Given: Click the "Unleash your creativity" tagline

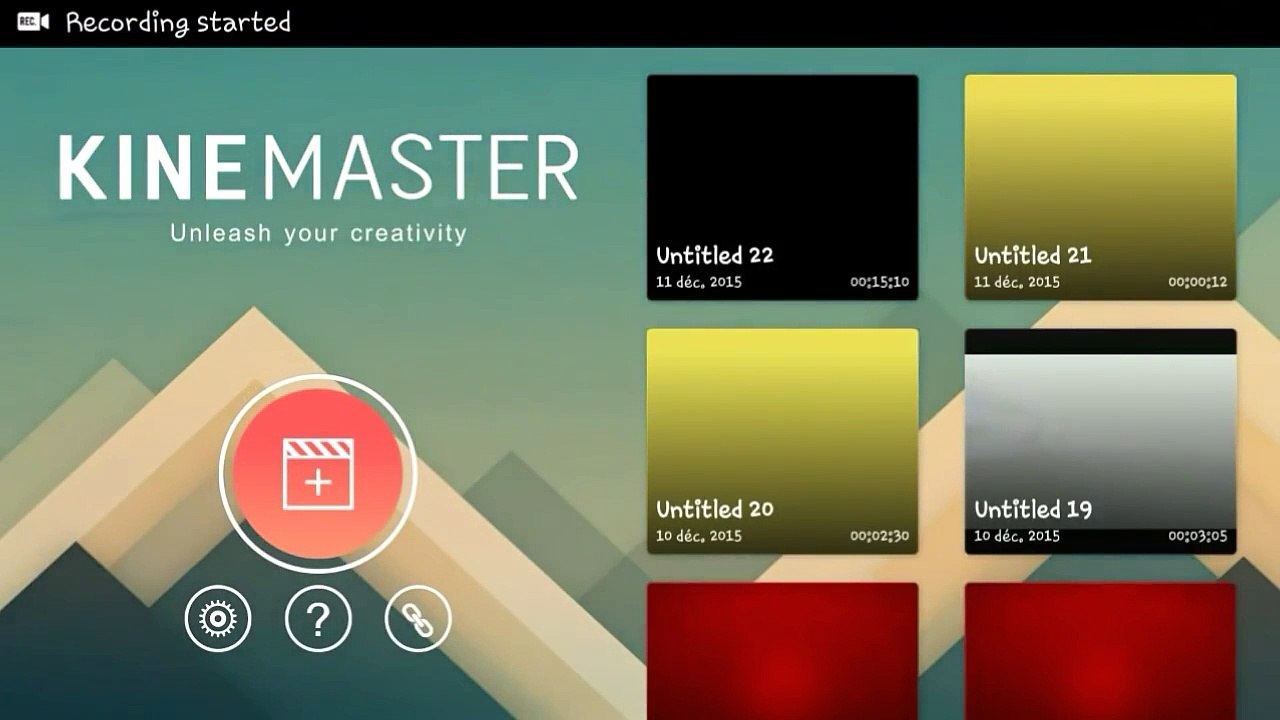Looking at the screenshot, I should pos(318,234).
